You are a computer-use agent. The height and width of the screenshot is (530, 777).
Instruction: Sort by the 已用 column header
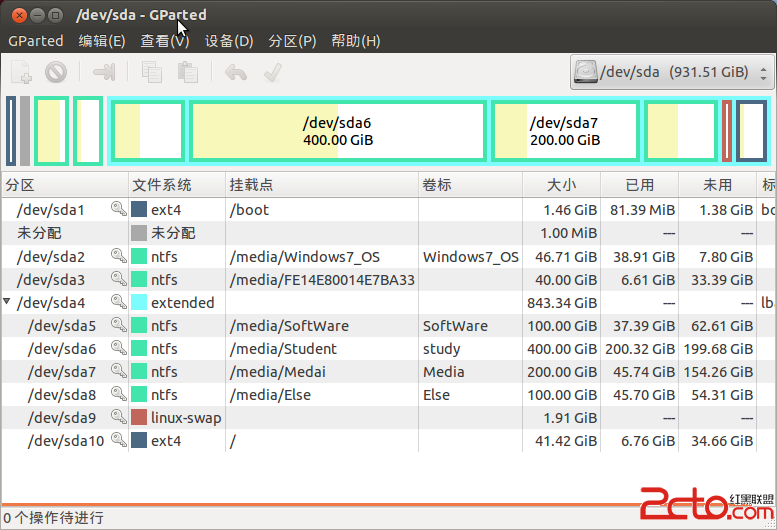tap(640, 185)
